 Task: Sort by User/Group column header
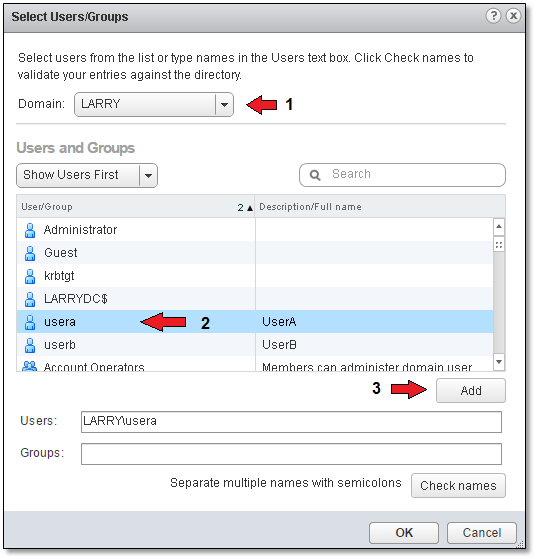point(136,207)
